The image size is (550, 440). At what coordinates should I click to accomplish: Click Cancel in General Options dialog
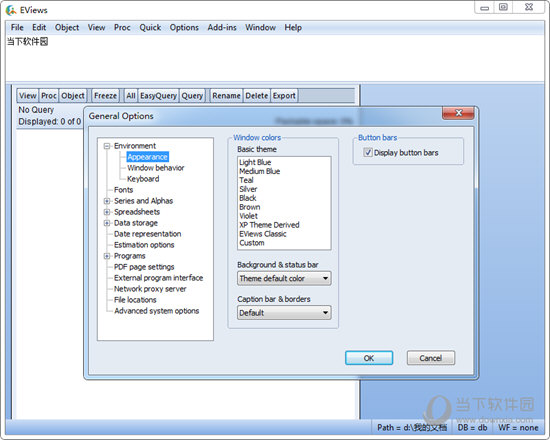click(431, 358)
